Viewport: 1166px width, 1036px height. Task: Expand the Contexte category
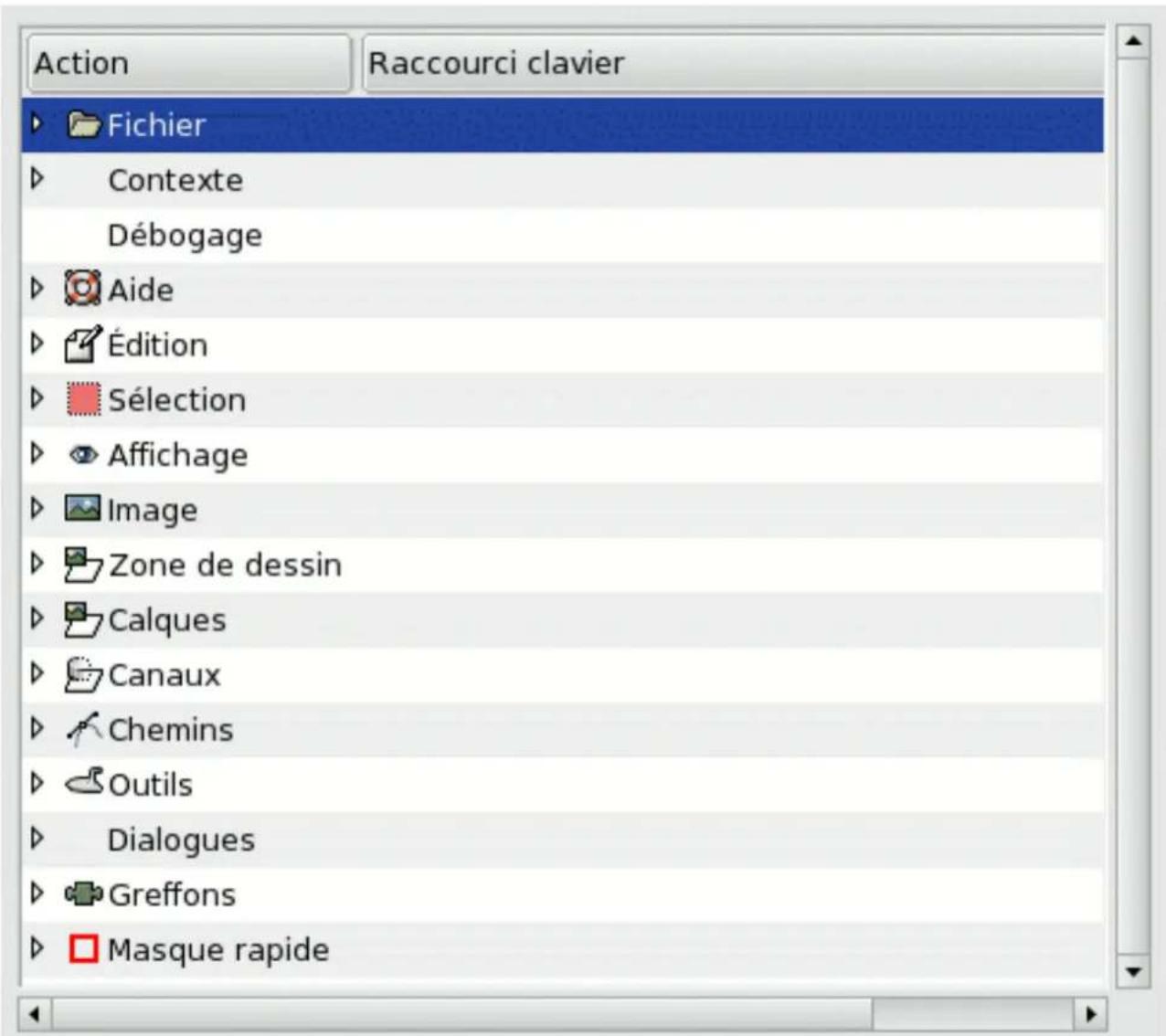point(37,180)
